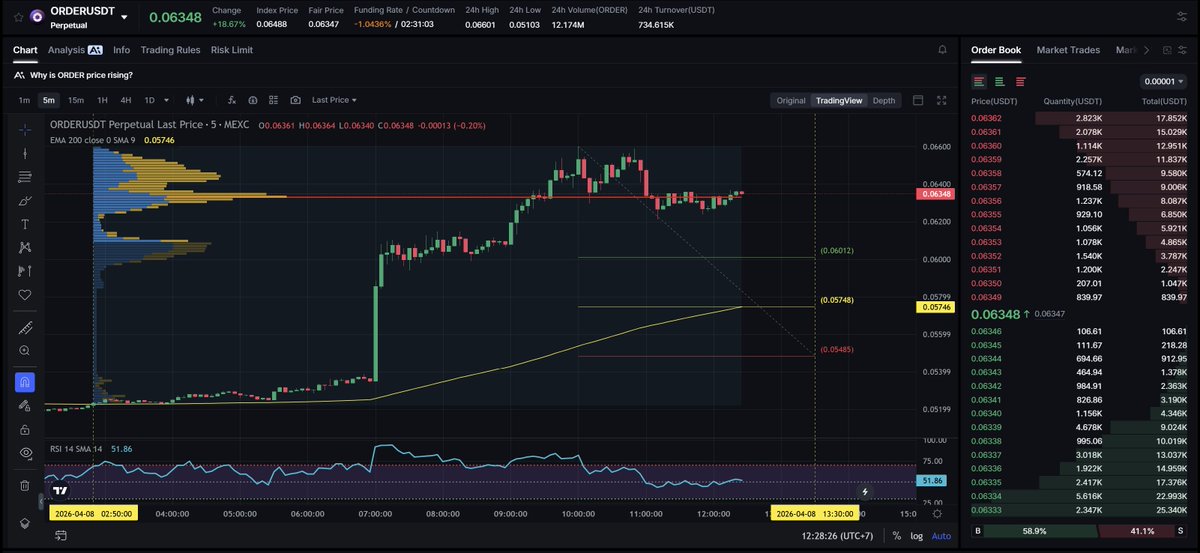Open the Trading Rules tab

170,50
